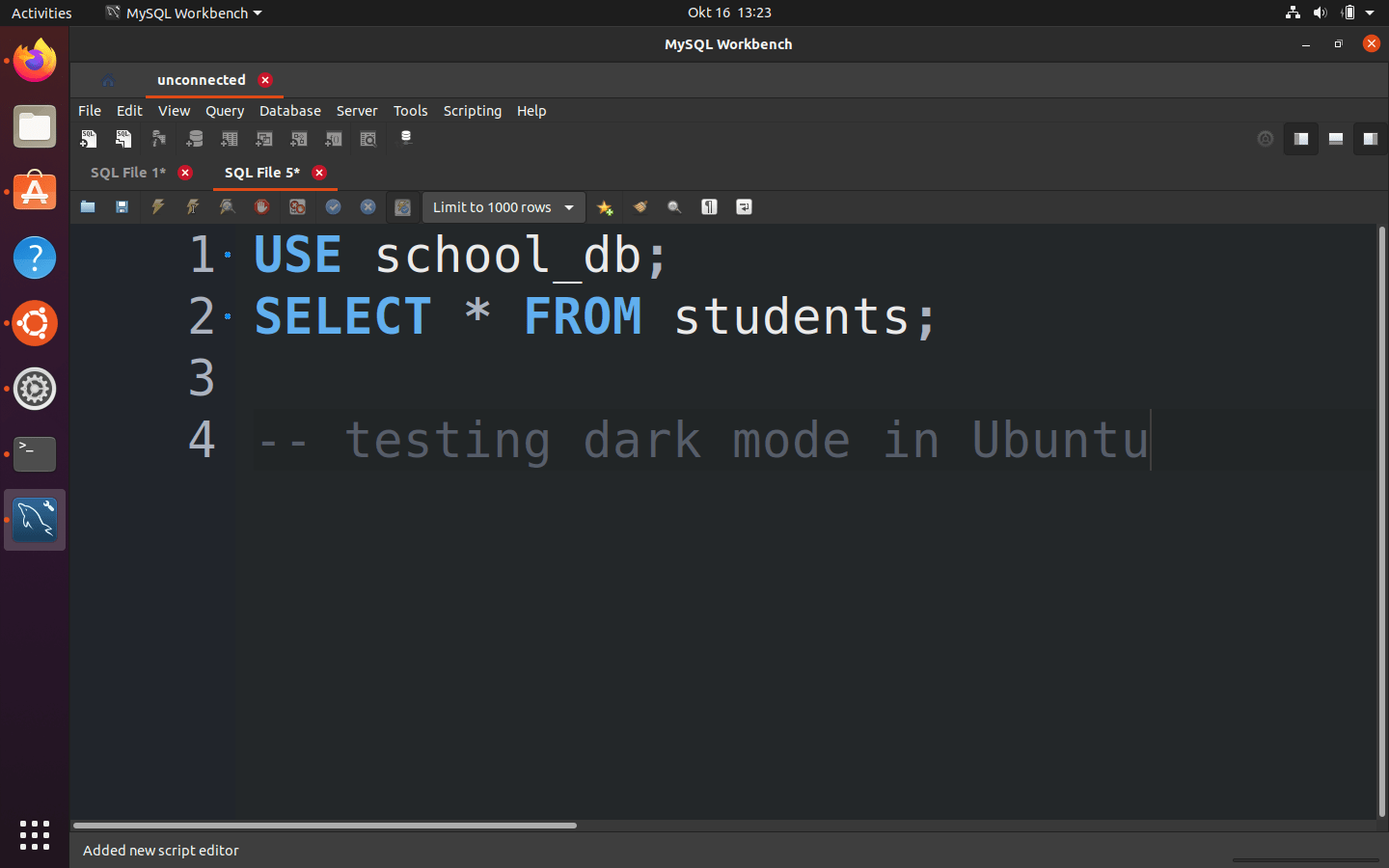Image resolution: width=1389 pixels, height=868 pixels.
Task: Toggle word wrapping in the editor
Action: (743, 206)
